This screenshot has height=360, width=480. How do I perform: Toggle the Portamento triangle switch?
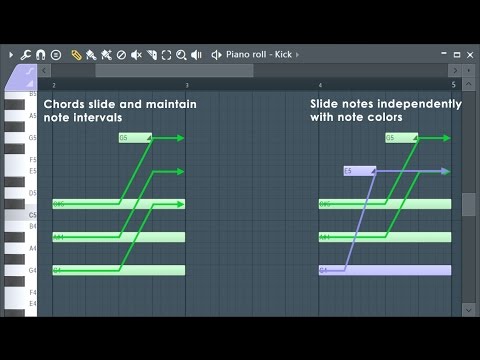click(x=30, y=83)
